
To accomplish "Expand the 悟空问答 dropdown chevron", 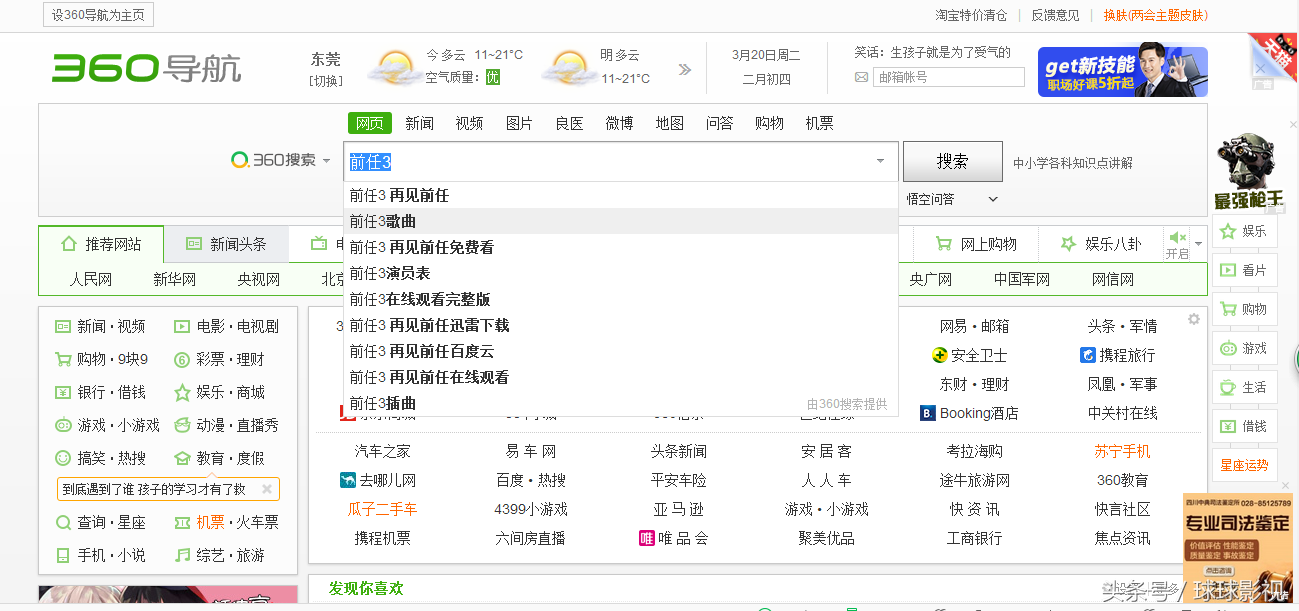I will (x=993, y=199).
